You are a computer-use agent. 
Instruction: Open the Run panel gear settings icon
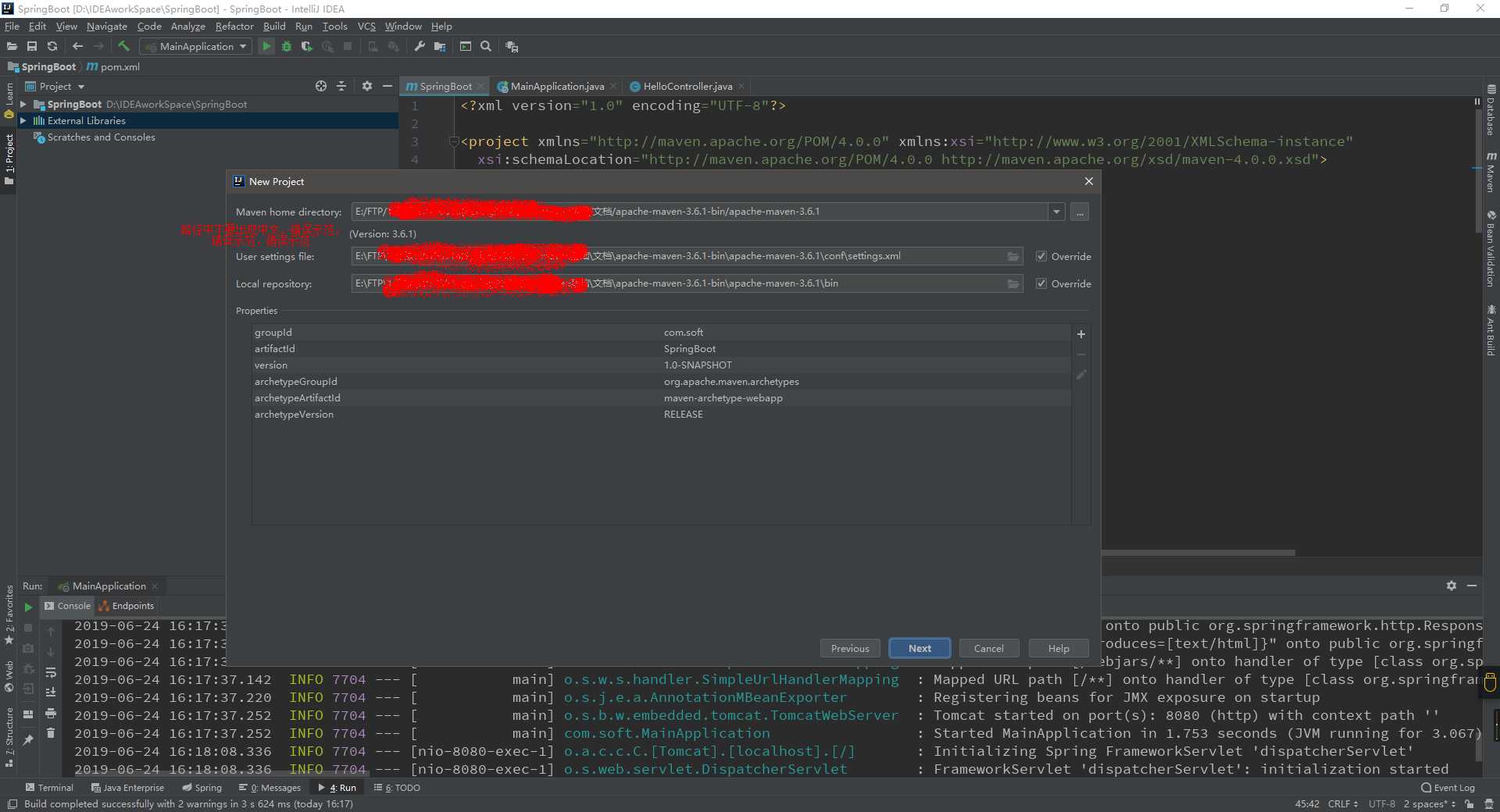pyautogui.click(x=1452, y=586)
